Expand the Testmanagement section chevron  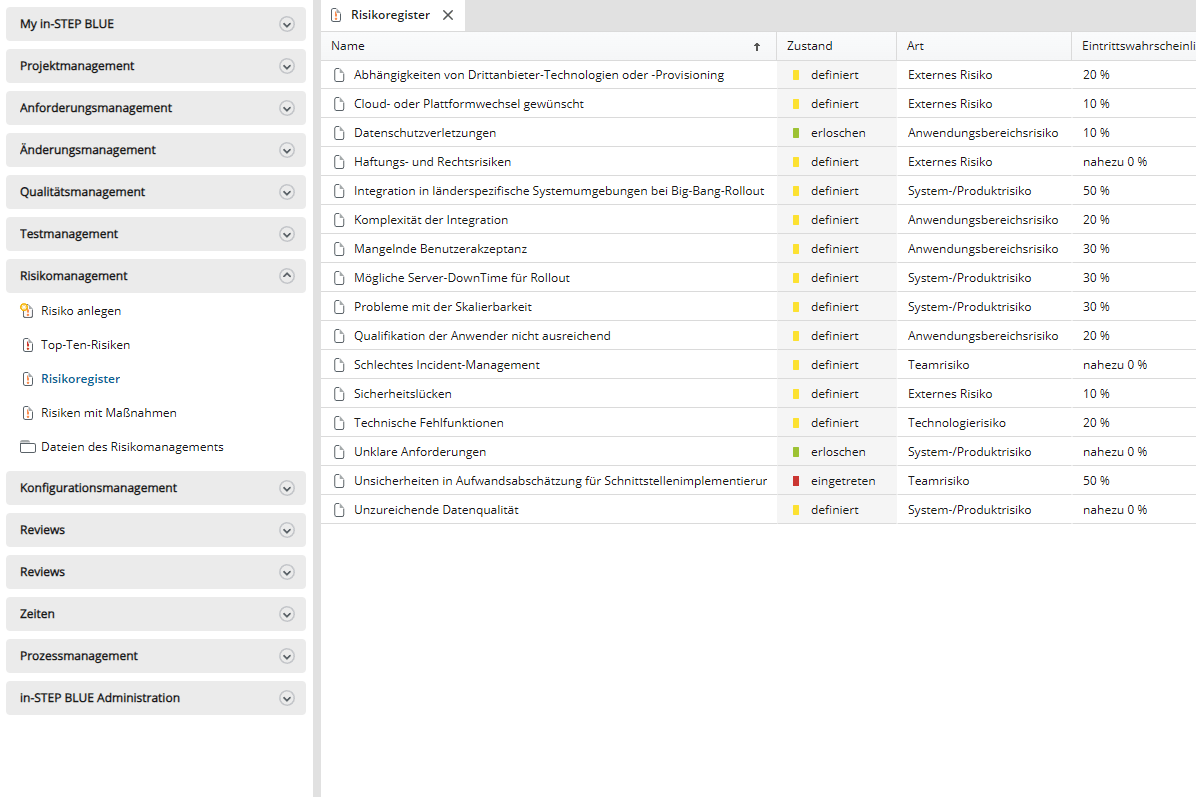click(x=287, y=234)
